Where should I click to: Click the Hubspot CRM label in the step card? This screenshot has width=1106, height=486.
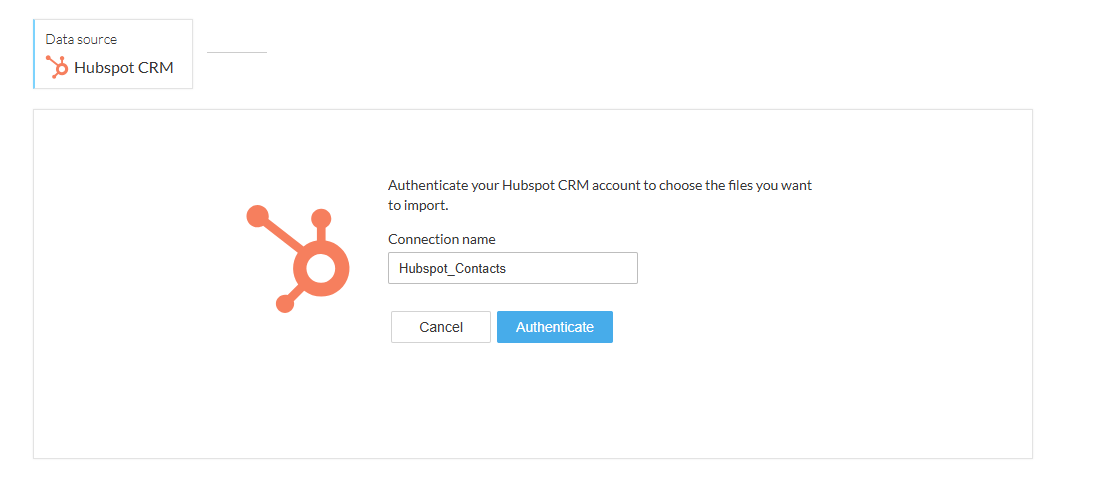[x=123, y=68]
